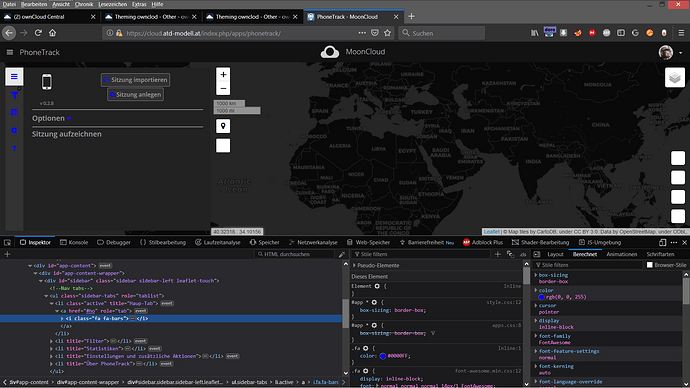This screenshot has width=690, height=388.
Task: Click the ul.sidebar-tabs breadcrumb
Action: [250, 382]
